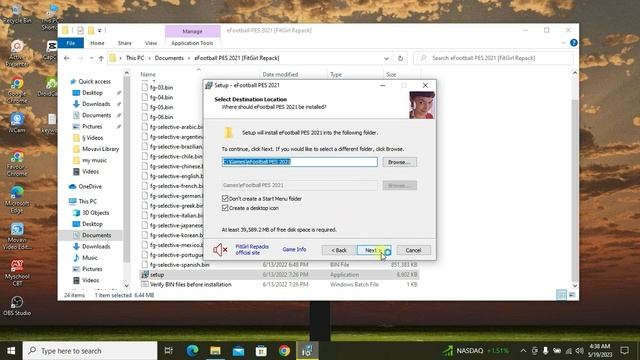Open NASDAQ stock widget on taskbar
The height and width of the screenshot is (360, 640).
[476, 351]
